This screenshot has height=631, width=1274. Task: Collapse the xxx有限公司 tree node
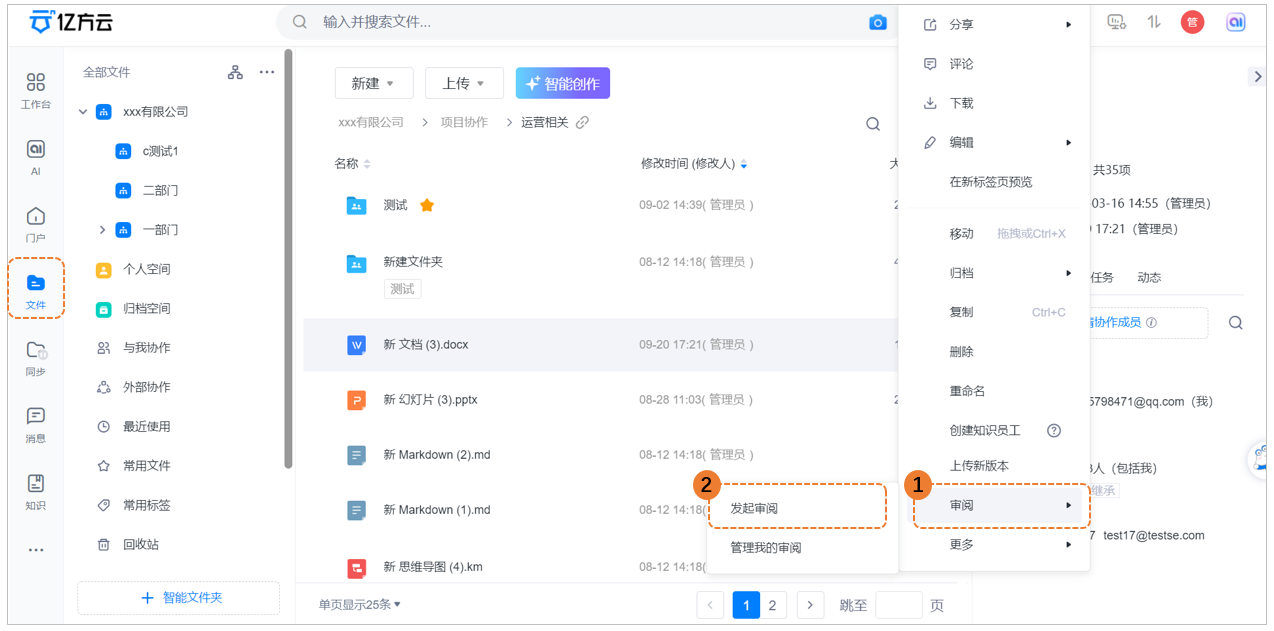pyautogui.click(x=83, y=112)
